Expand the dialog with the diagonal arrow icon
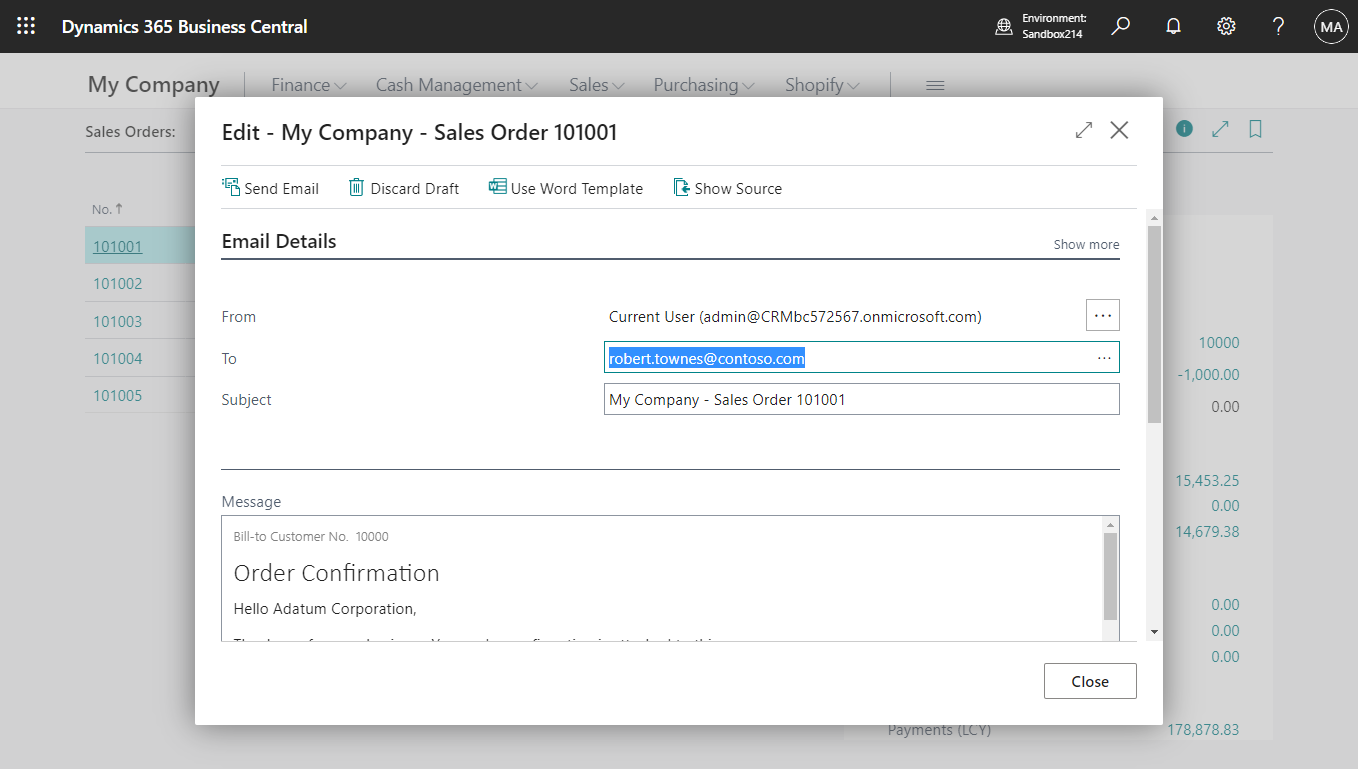This screenshot has height=769, width=1358. pos(1084,130)
